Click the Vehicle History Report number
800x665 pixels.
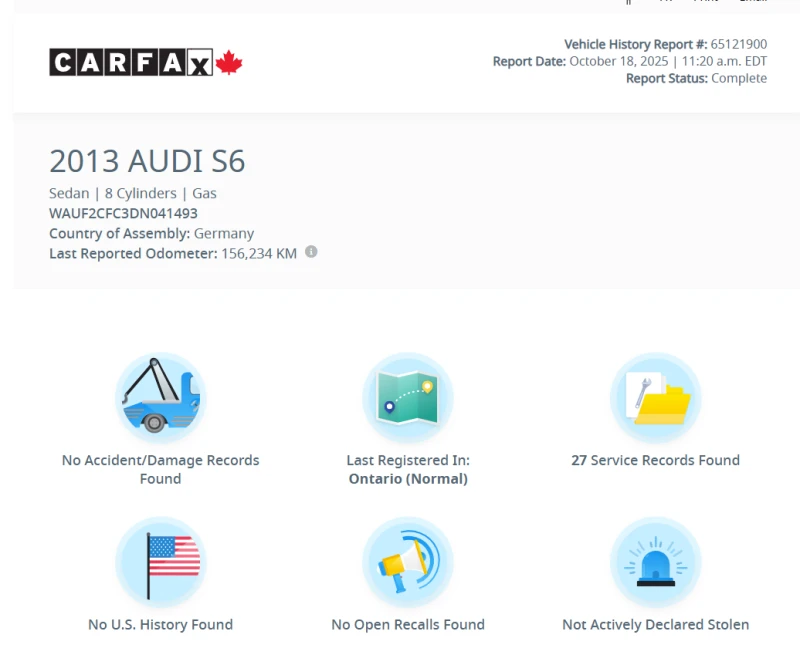[x=738, y=44]
